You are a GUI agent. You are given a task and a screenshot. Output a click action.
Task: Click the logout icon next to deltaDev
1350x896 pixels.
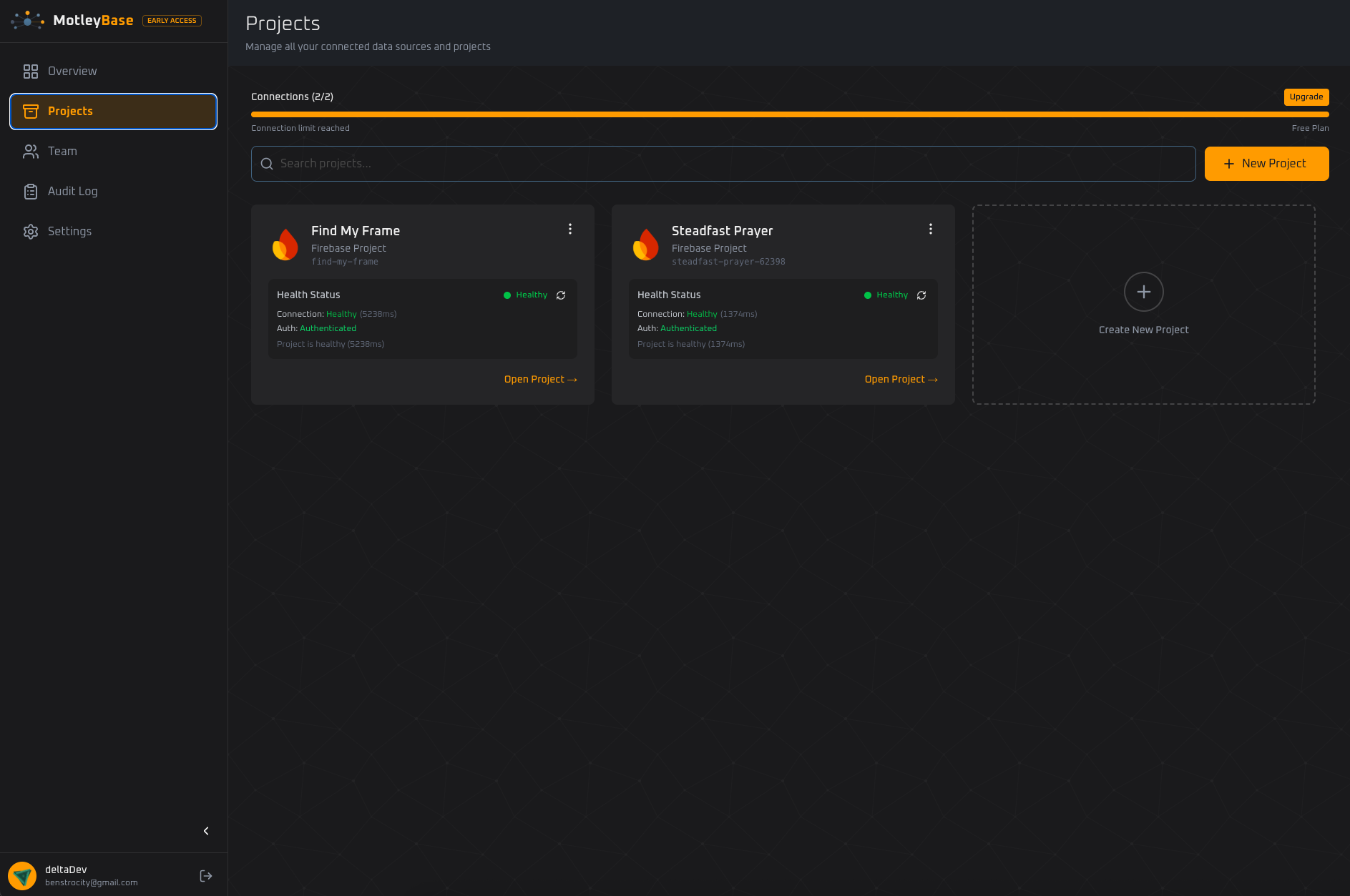(206, 875)
